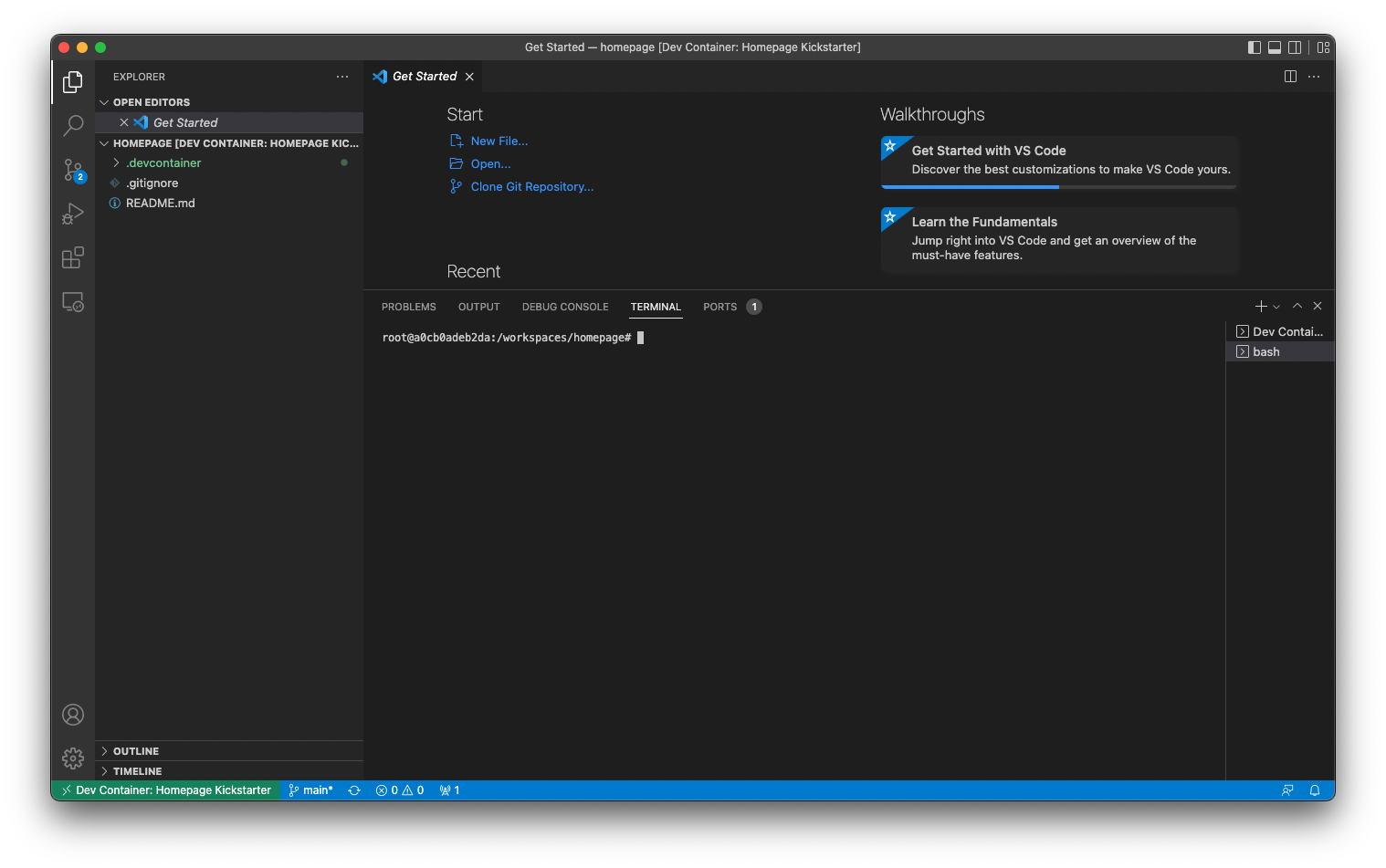Image resolution: width=1386 pixels, height=868 pixels.
Task: Open the Run and Debug view
Action: click(x=73, y=214)
